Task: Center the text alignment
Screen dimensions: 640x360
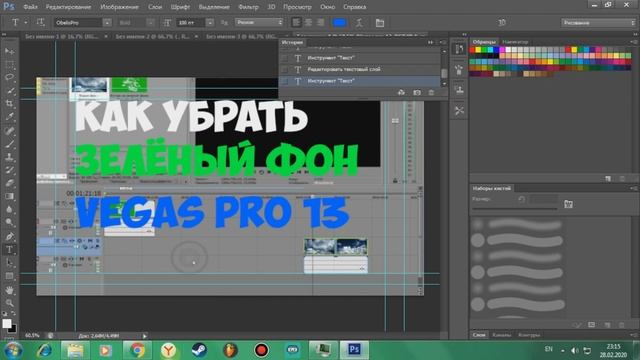Action: pyautogui.click(x=309, y=23)
